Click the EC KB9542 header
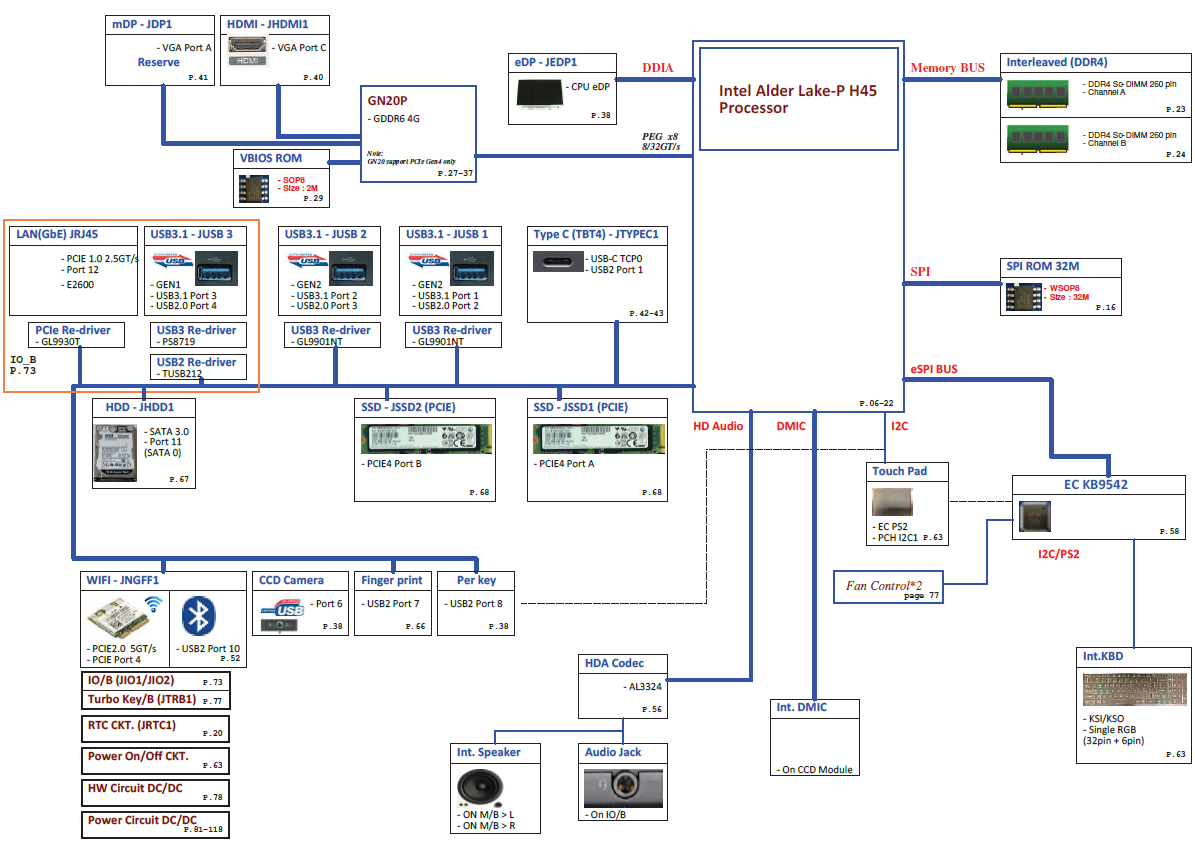Viewport: 1195px width, 852px height. [x=1098, y=485]
